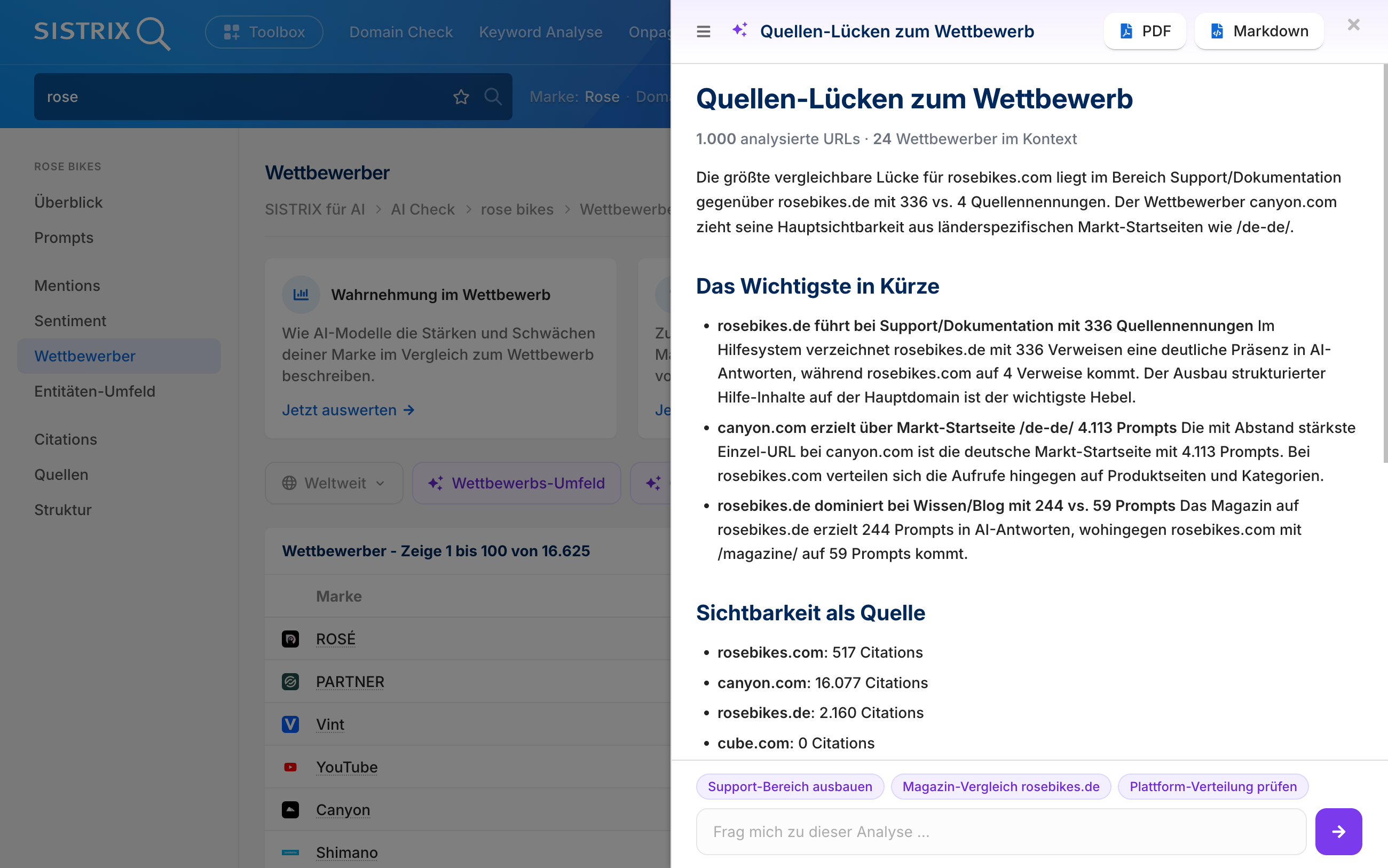Click the sparkle icon beside panel title
This screenshot has height=868, width=1388.
click(x=740, y=30)
